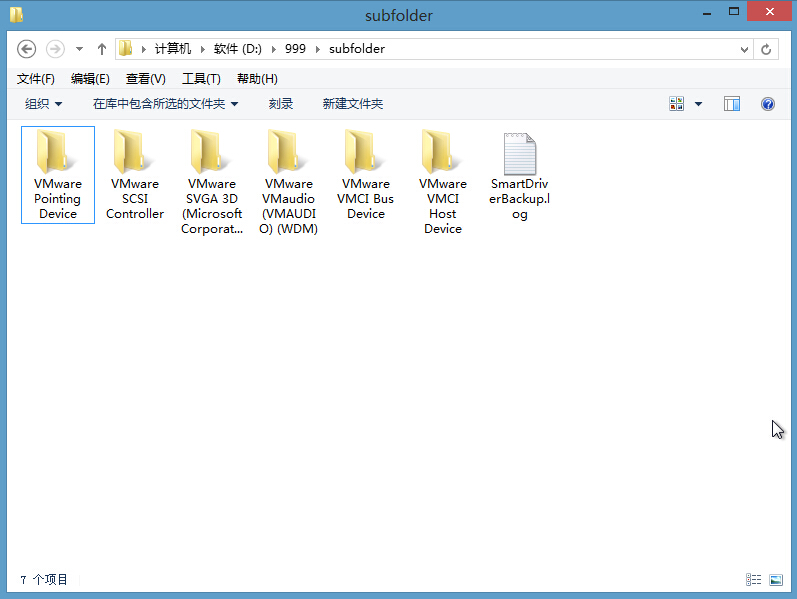Open the 组织 dropdown
This screenshot has width=797, height=599.
pos(43,104)
